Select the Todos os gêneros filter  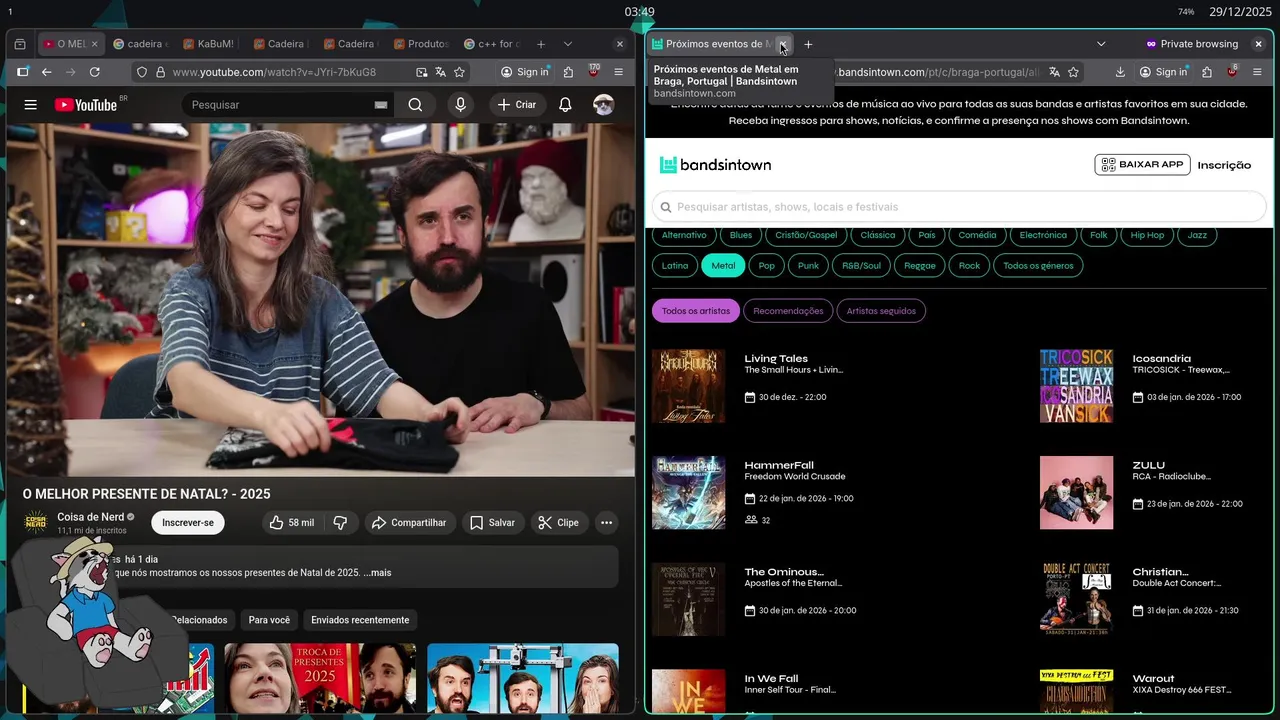click(1038, 265)
